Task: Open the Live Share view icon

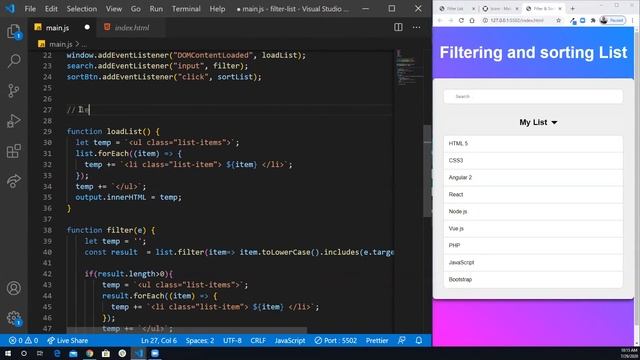Action: coord(13,181)
